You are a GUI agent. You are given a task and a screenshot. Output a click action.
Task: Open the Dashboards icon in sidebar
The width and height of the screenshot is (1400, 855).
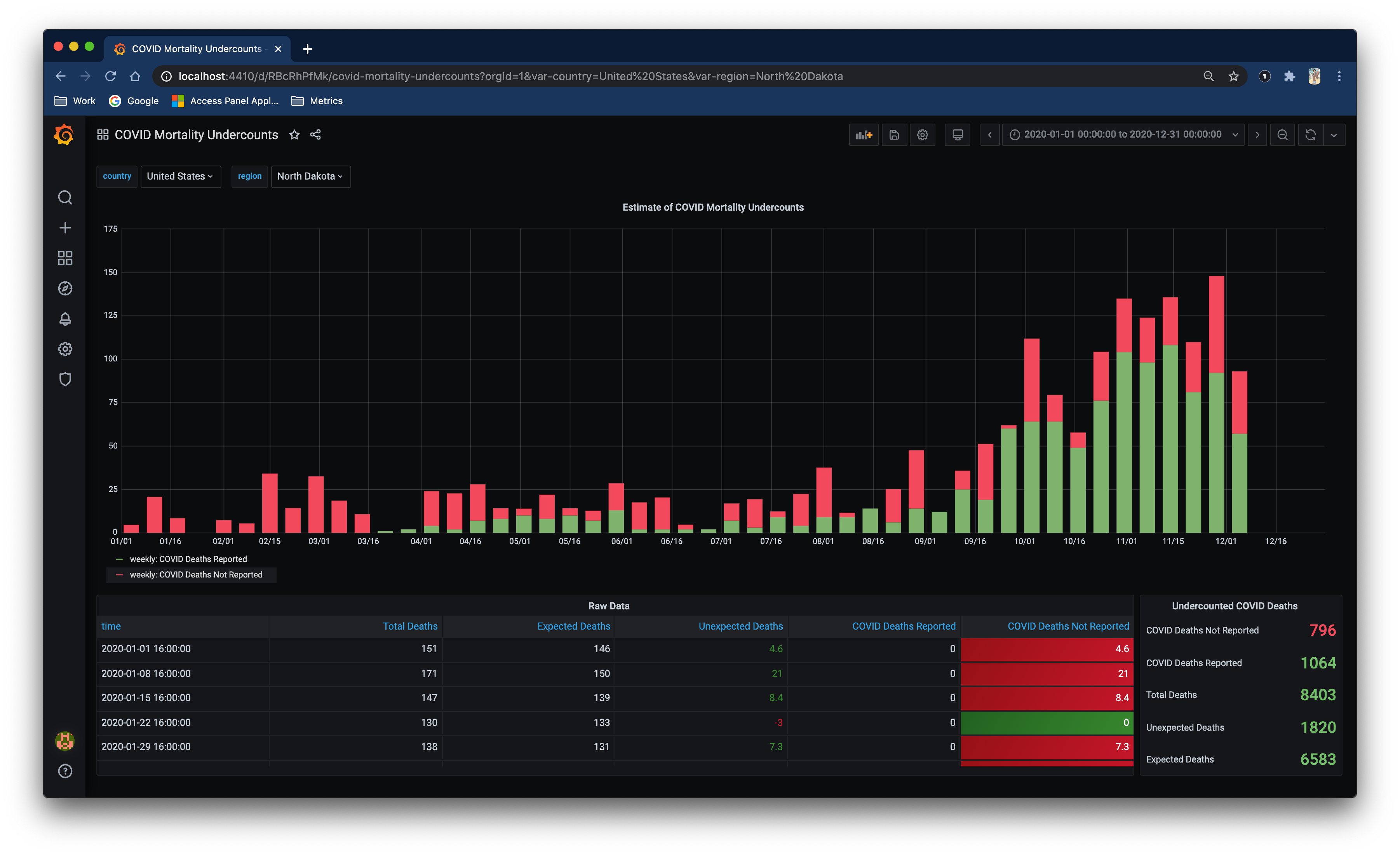click(x=65, y=258)
